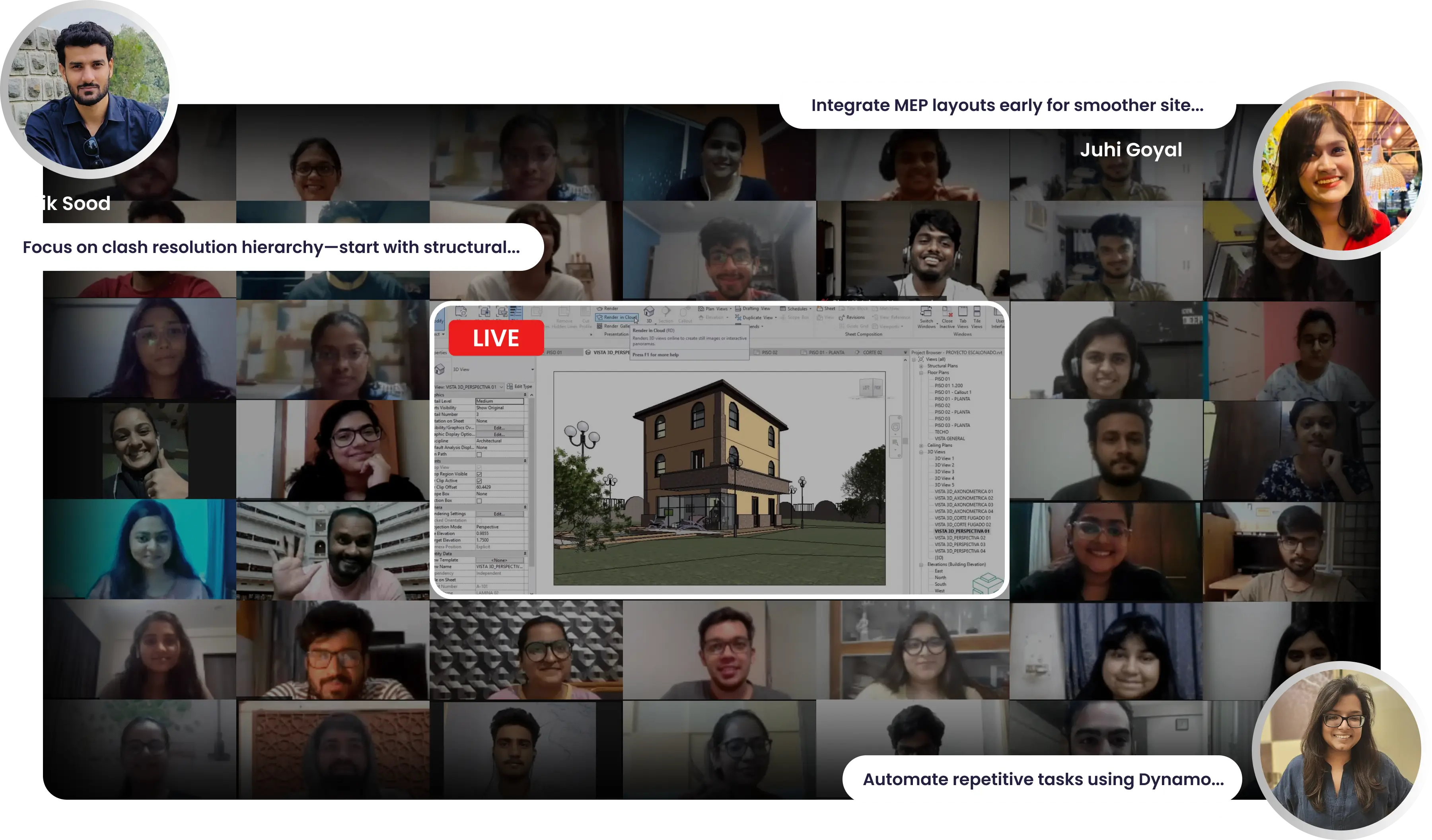1432x840 pixels.
Task: Select the VISTA 3D_PERSPE active tab
Action: pos(607,352)
